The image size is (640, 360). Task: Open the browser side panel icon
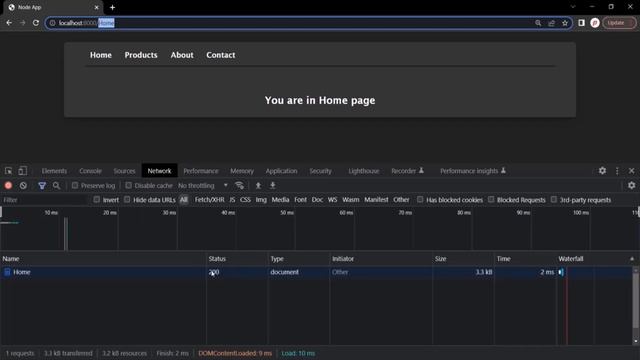[581, 23]
